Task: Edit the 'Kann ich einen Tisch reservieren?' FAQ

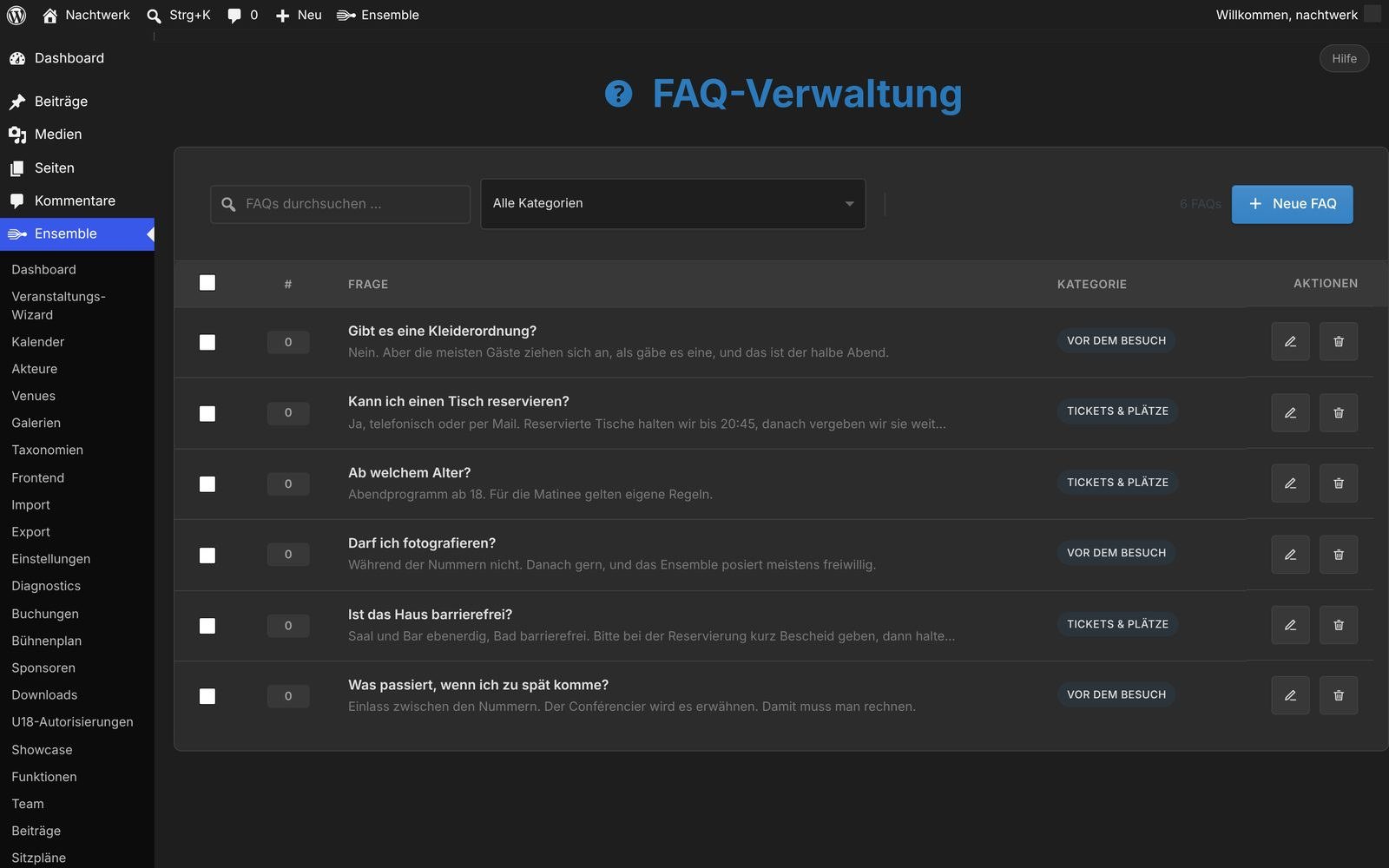Action: click(x=1290, y=412)
